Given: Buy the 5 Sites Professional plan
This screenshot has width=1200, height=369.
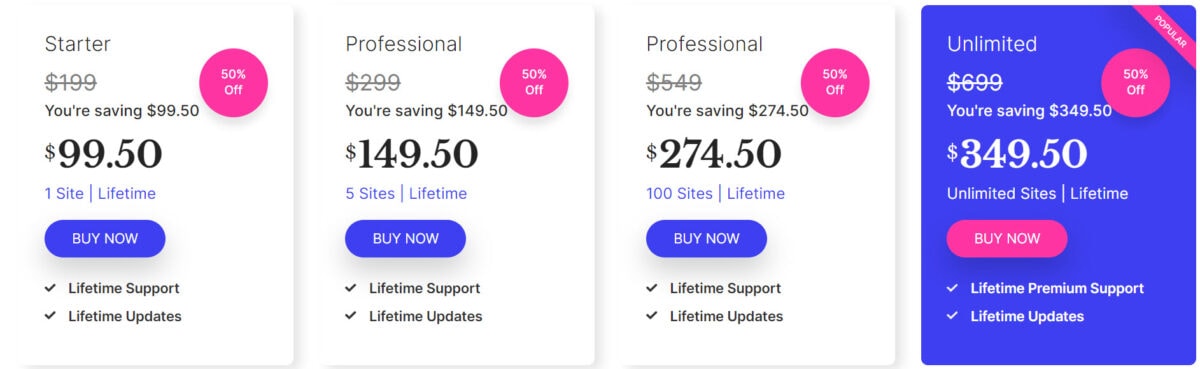Looking at the screenshot, I should coord(406,238).
